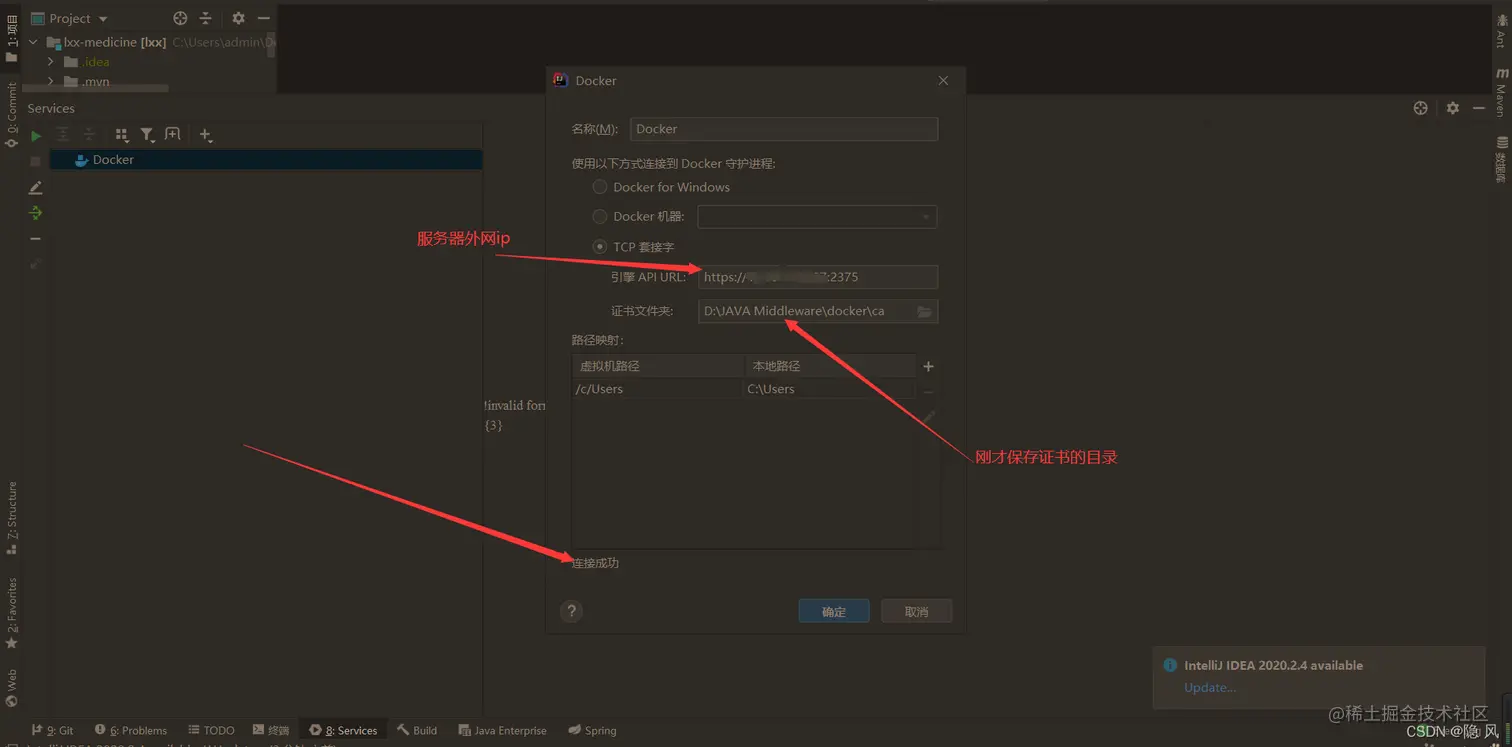The width and height of the screenshot is (1512, 747).
Task: Collapse the lxx-medicine project root node
Action: click(33, 43)
